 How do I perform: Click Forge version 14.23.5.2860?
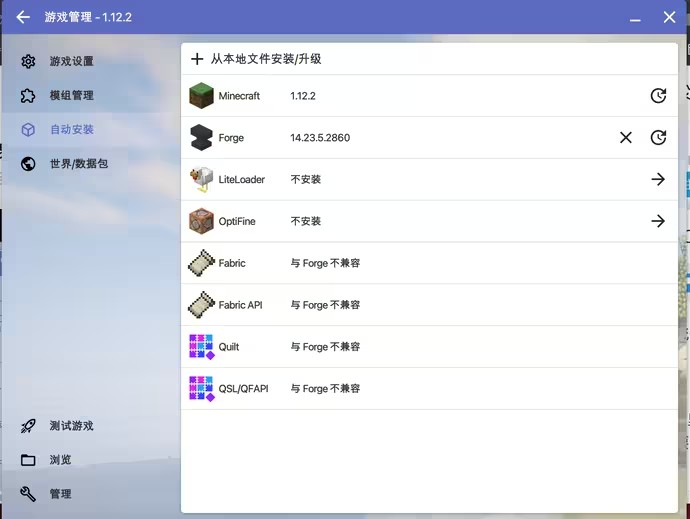pos(320,138)
